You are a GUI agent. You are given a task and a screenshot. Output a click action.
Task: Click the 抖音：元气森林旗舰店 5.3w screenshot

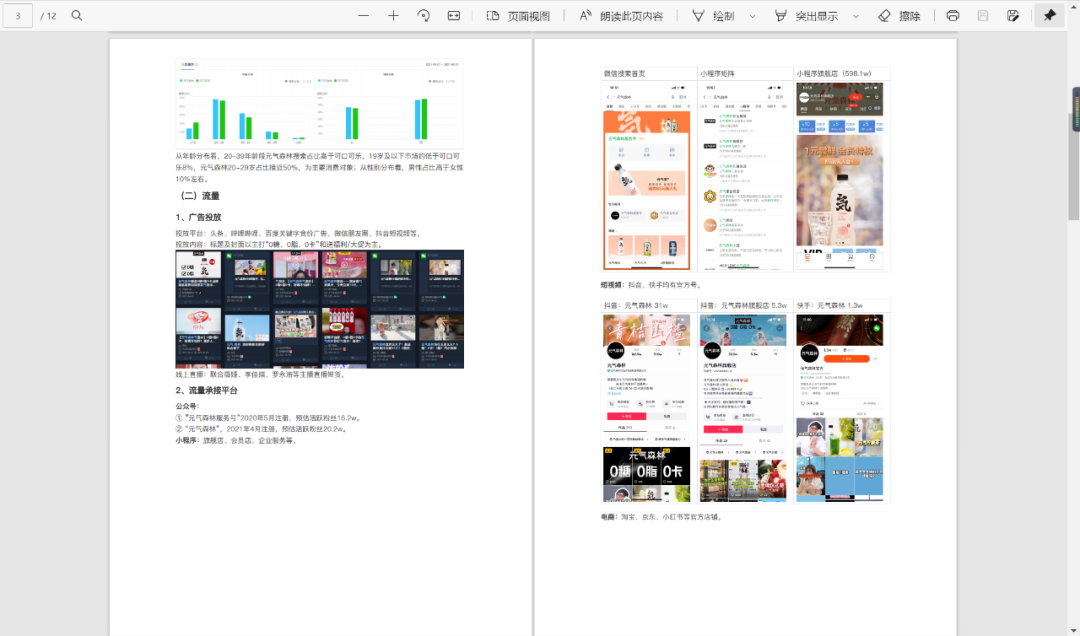click(x=743, y=407)
